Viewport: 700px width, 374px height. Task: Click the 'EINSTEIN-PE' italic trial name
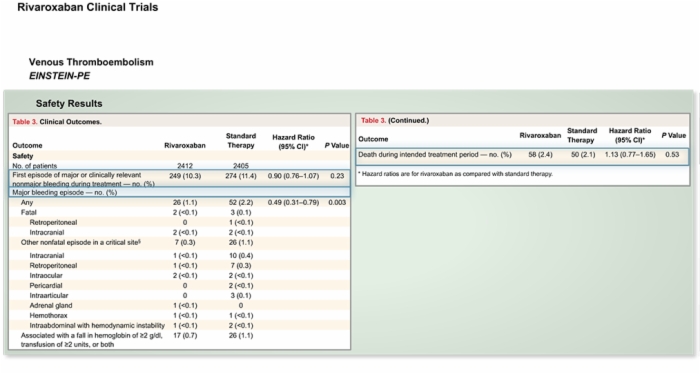click(x=59, y=76)
